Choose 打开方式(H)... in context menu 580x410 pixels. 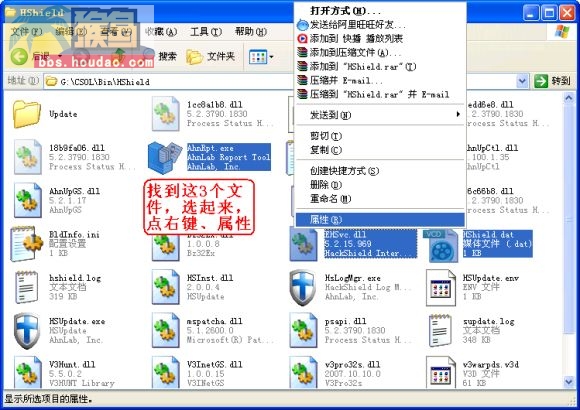380,11
